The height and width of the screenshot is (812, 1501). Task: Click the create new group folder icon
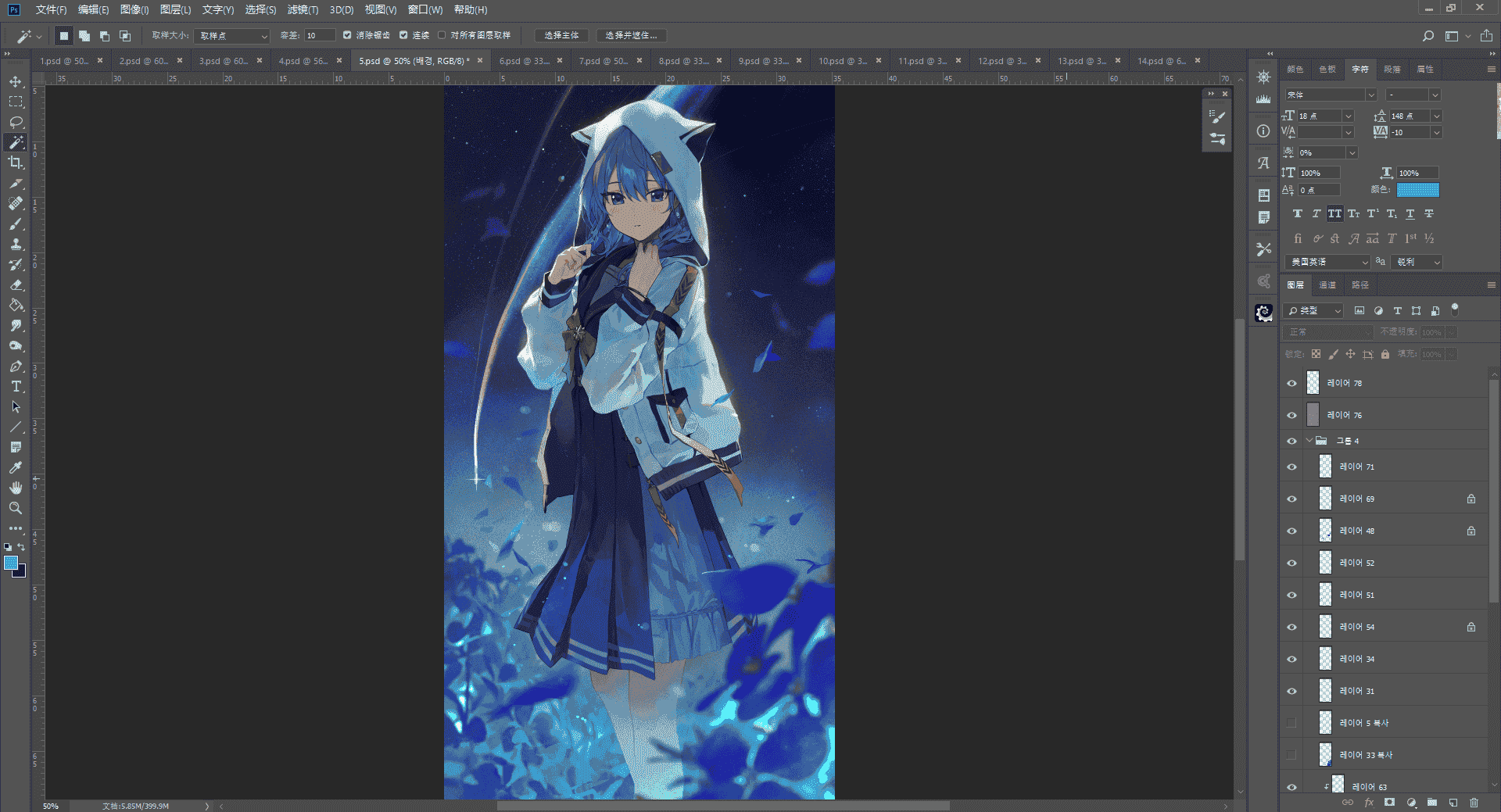pyautogui.click(x=1432, y=803)
